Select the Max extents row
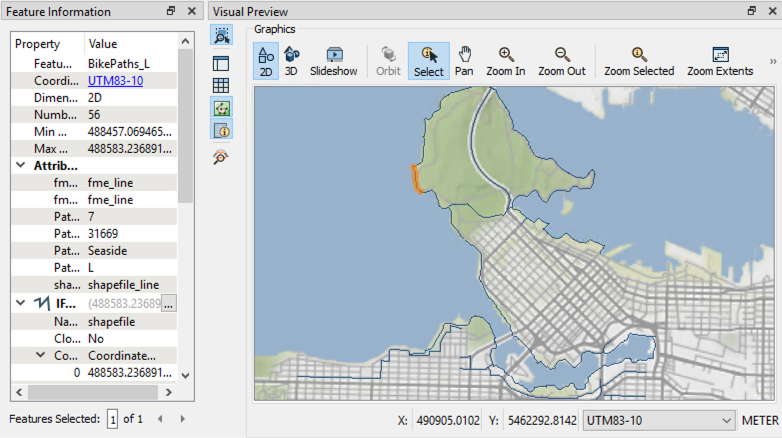Screen dimensions: 782x438 click(94, 149)
